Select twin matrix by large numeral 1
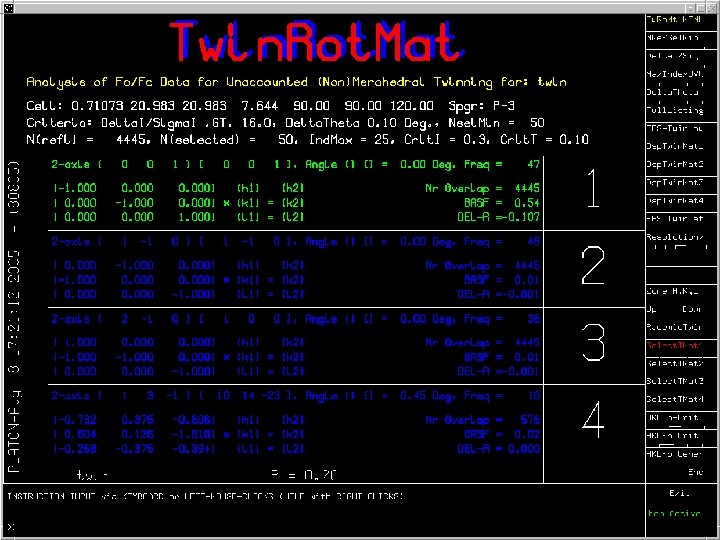 coord(593,188)
